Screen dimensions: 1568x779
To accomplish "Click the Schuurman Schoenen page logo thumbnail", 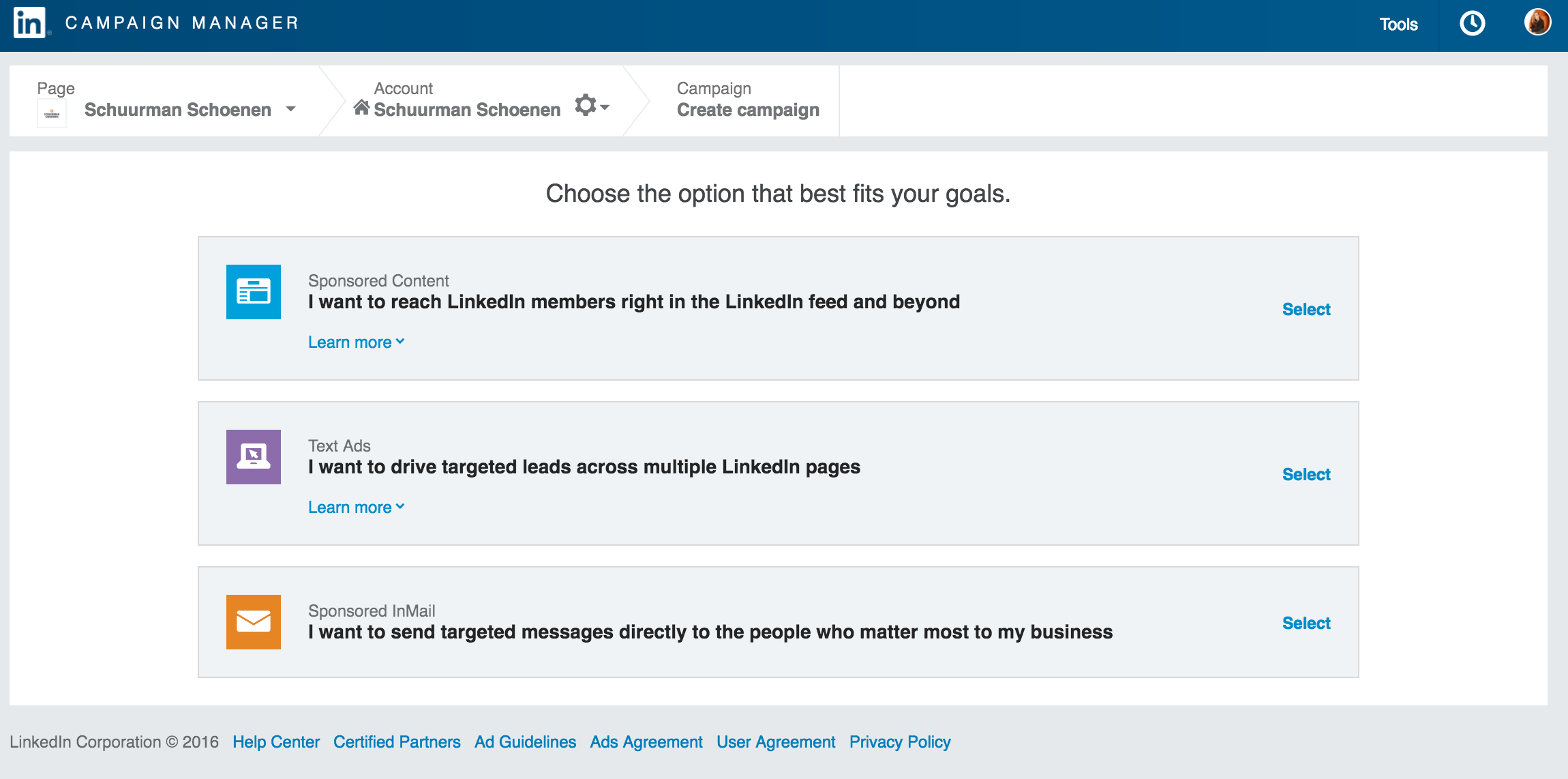I will (x=52, y=113).
